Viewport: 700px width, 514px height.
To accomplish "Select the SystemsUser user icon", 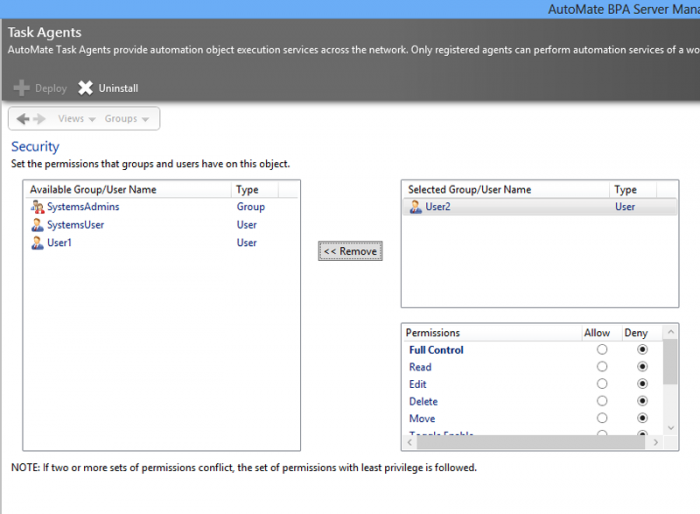I will coord(38,225).
